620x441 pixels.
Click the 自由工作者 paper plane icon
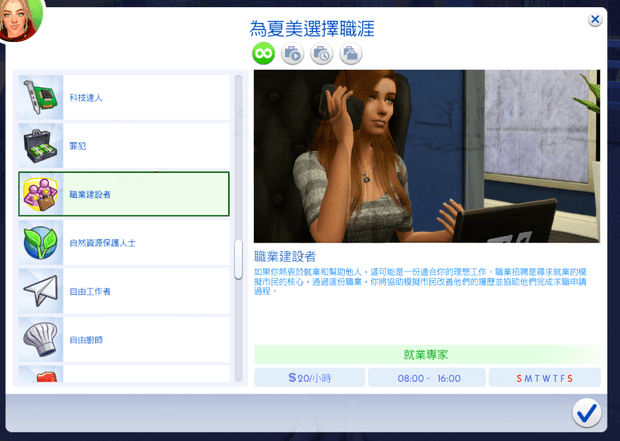(x=41, y=291)
